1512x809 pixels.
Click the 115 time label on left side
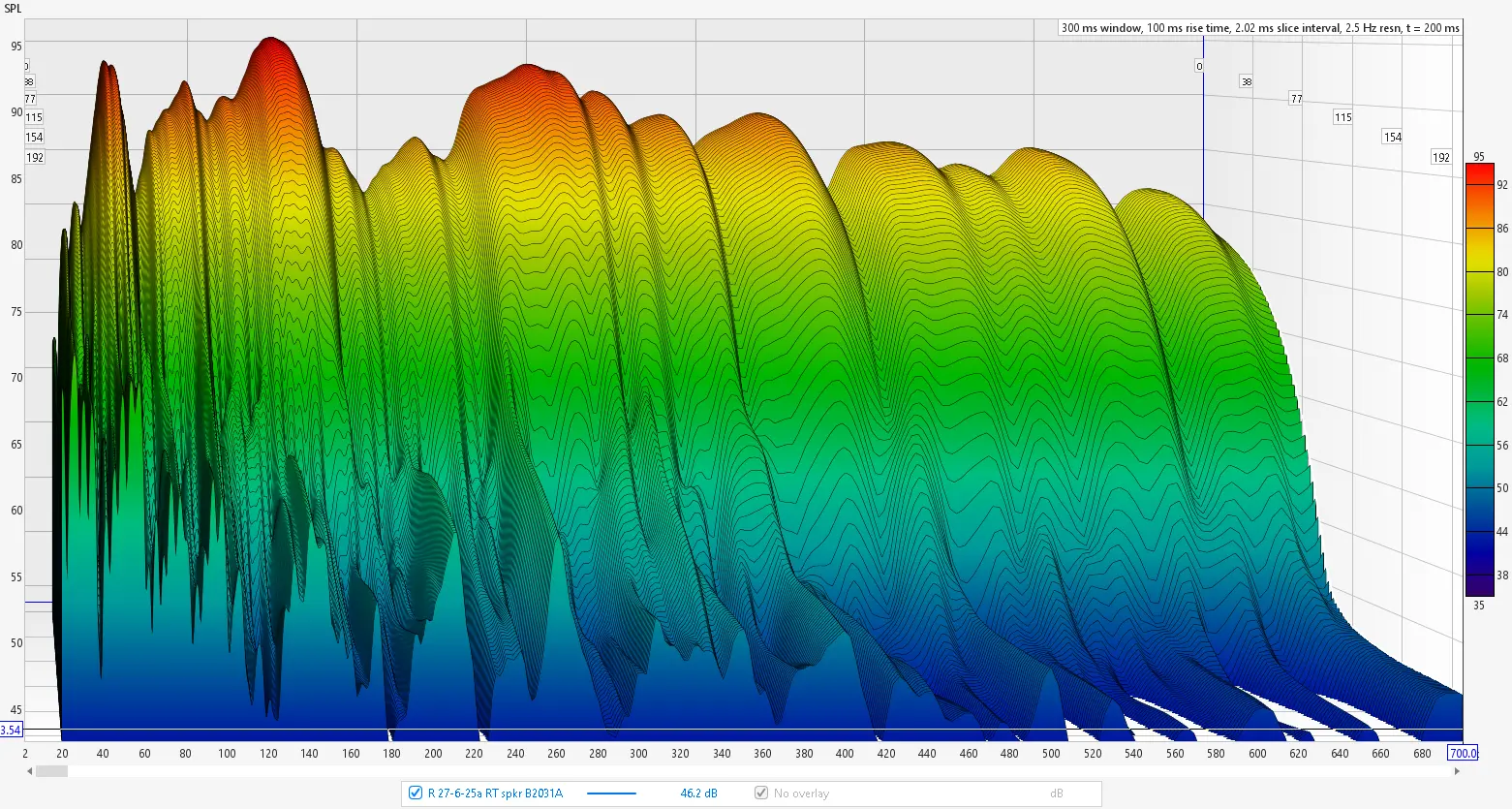(x=34, y=117)
